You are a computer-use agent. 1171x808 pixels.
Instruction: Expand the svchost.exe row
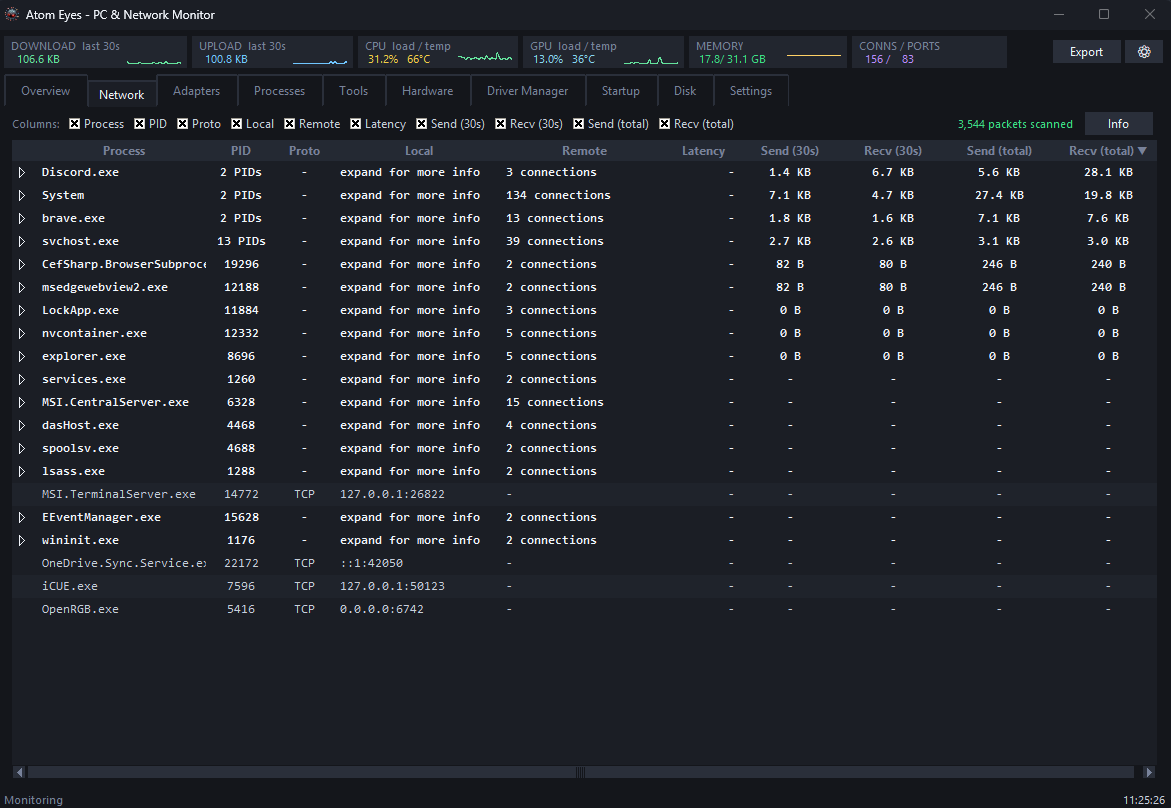[x=22, y=241]
